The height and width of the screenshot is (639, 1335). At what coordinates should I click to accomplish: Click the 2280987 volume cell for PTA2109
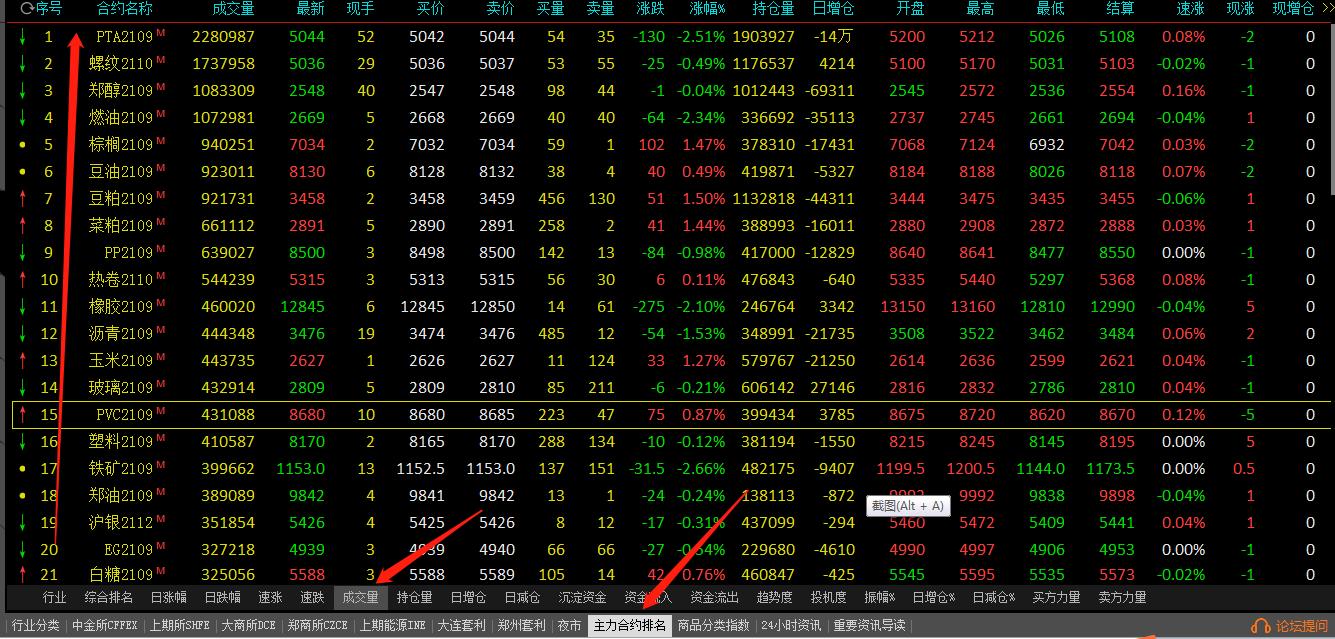[x=223, y=36]
